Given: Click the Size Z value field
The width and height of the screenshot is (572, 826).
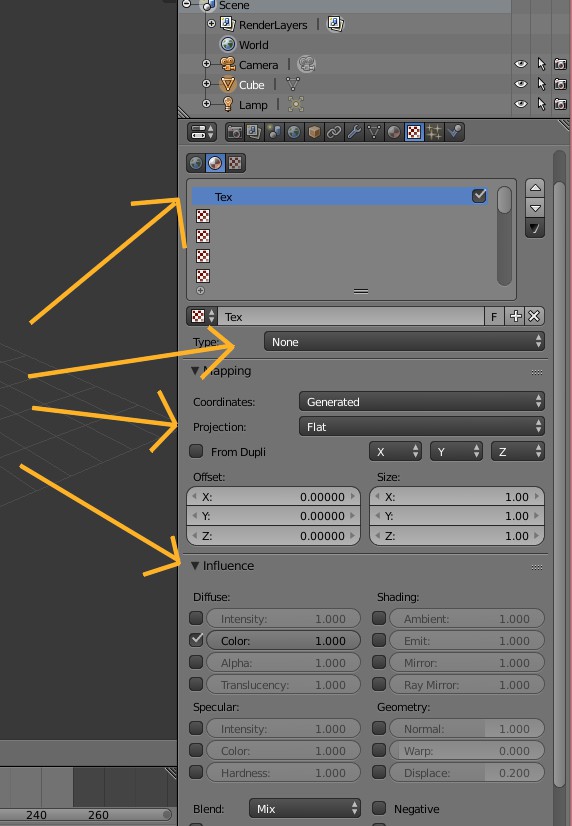Looking at the screenshot, I should tap(457, 536).
